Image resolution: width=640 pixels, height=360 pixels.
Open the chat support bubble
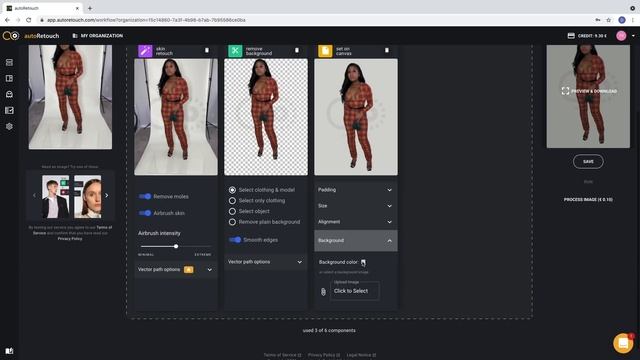623,343
